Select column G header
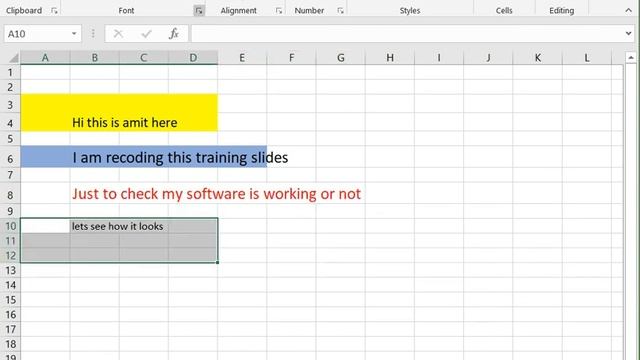Screen dimensions: 640x360 tap(341, 58)
